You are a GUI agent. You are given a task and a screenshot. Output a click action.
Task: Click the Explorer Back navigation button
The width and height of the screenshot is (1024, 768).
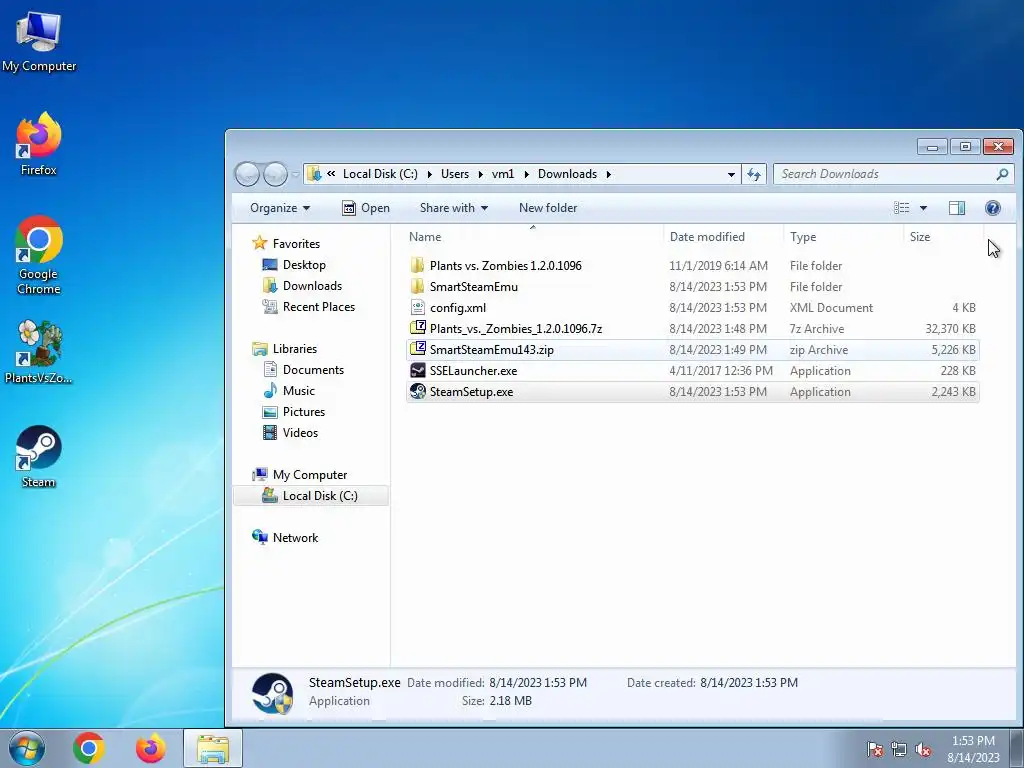(x=248, y=174)
